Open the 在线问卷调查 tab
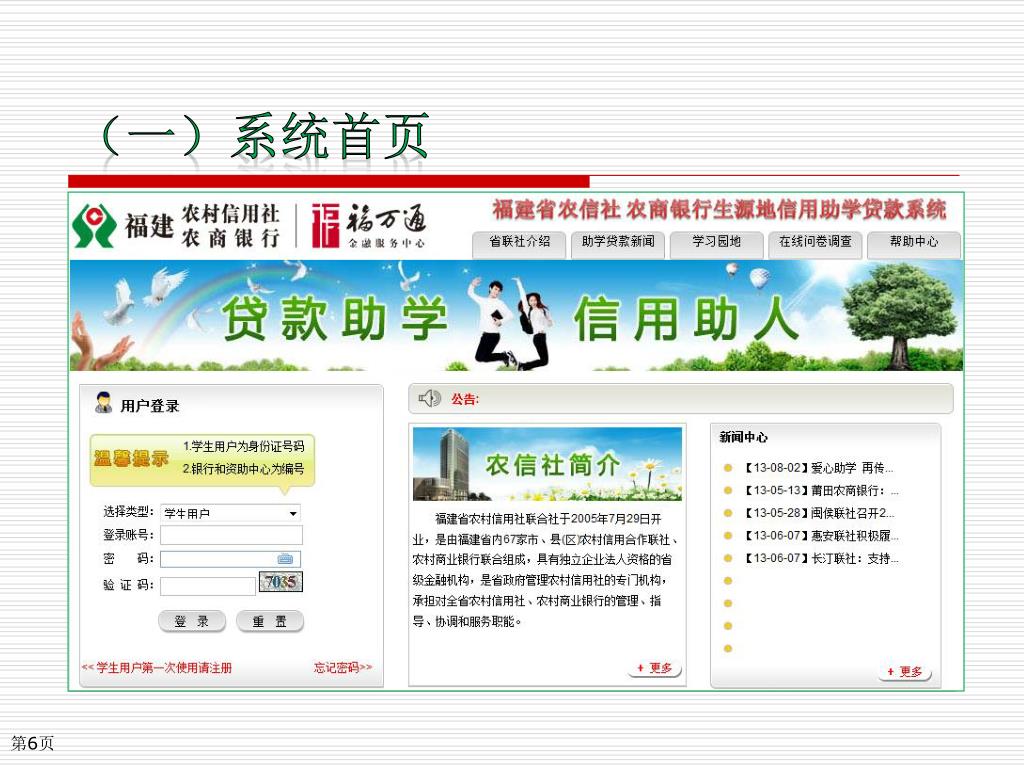This screenshot has width=1024, height=768. click(815, 243)
